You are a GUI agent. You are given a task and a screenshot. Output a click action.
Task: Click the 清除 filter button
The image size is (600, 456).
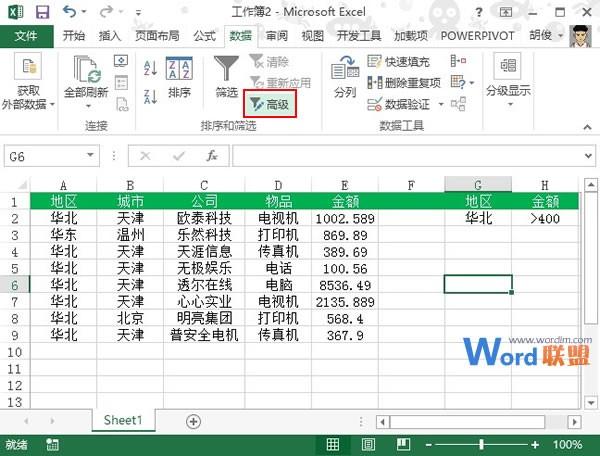point(269,61)
